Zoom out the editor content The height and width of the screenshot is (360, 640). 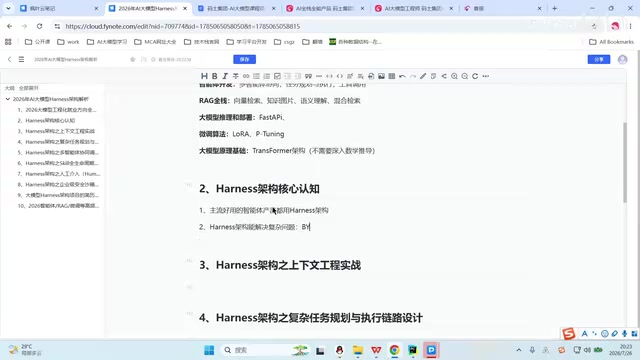(464, 76)
